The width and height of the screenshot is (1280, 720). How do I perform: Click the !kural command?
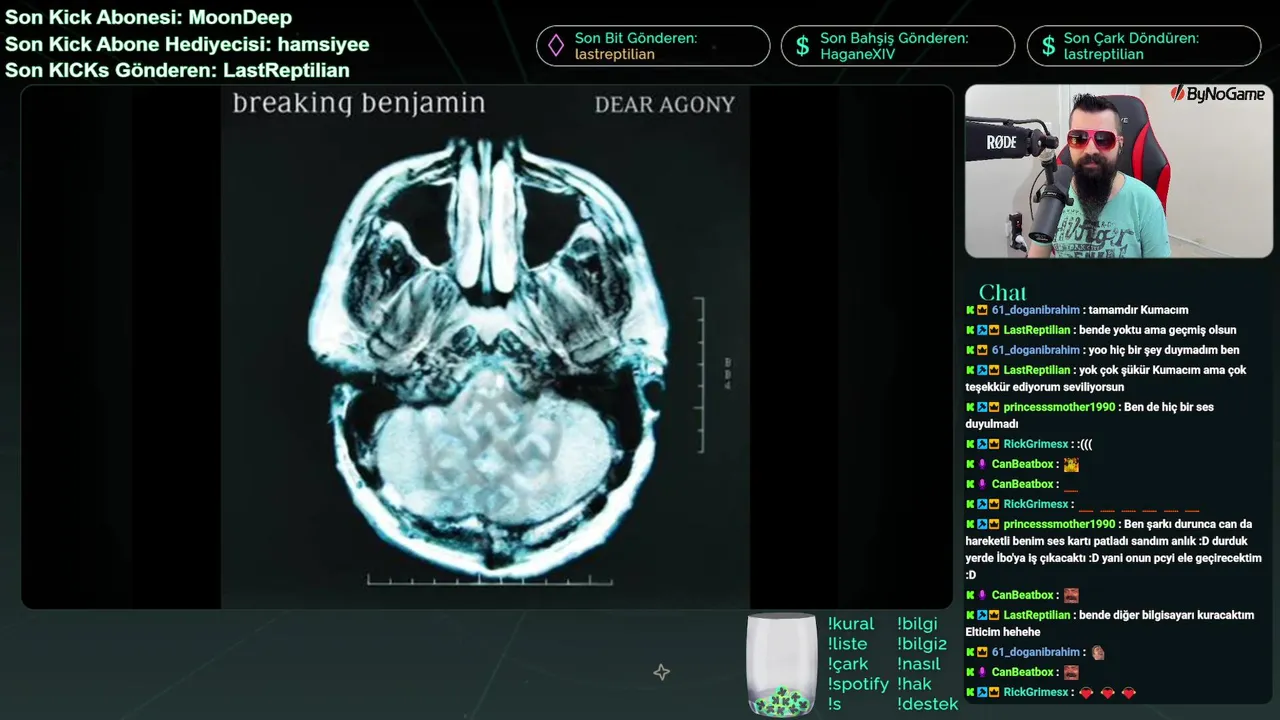(x=851, y=624)
